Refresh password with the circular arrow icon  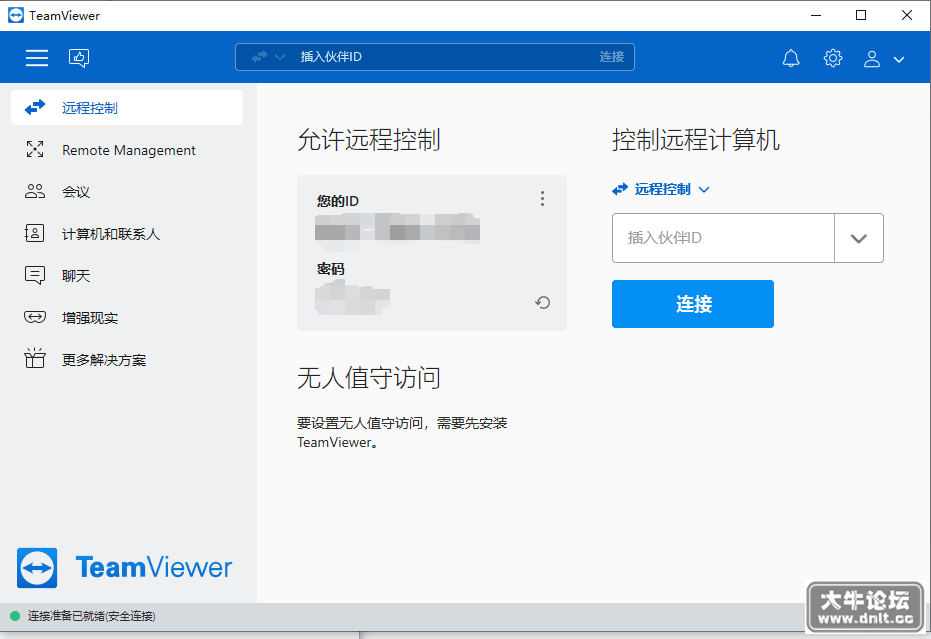point(542,303)
